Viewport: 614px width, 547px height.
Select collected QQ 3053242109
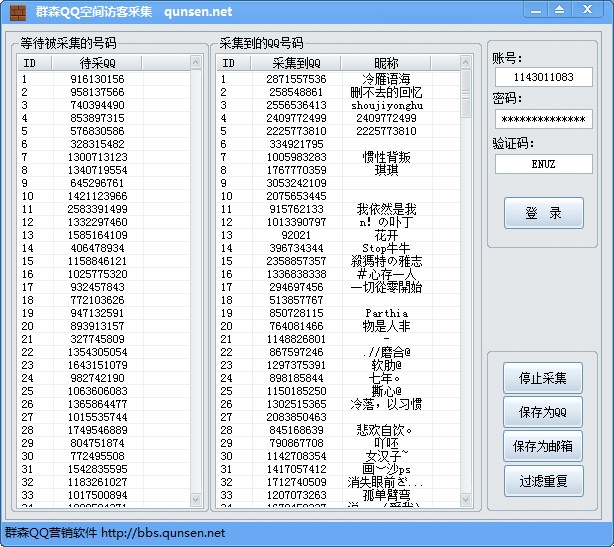296,183
